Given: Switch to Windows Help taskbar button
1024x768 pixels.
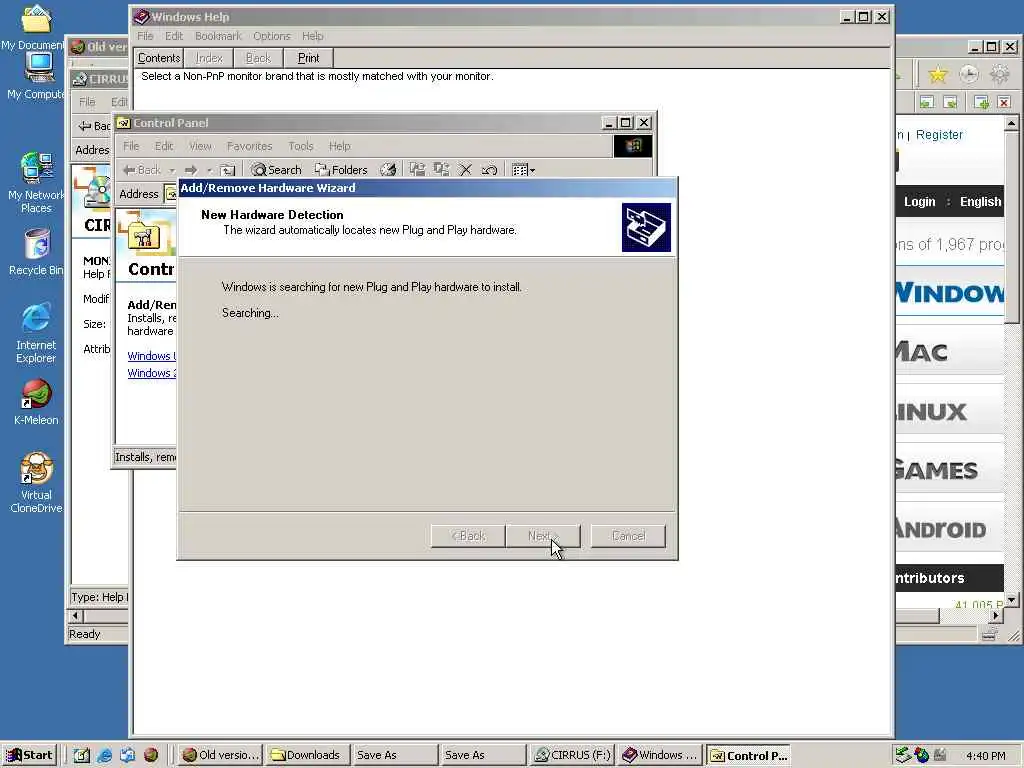Looking at the screenshot, I should point(660,755).
